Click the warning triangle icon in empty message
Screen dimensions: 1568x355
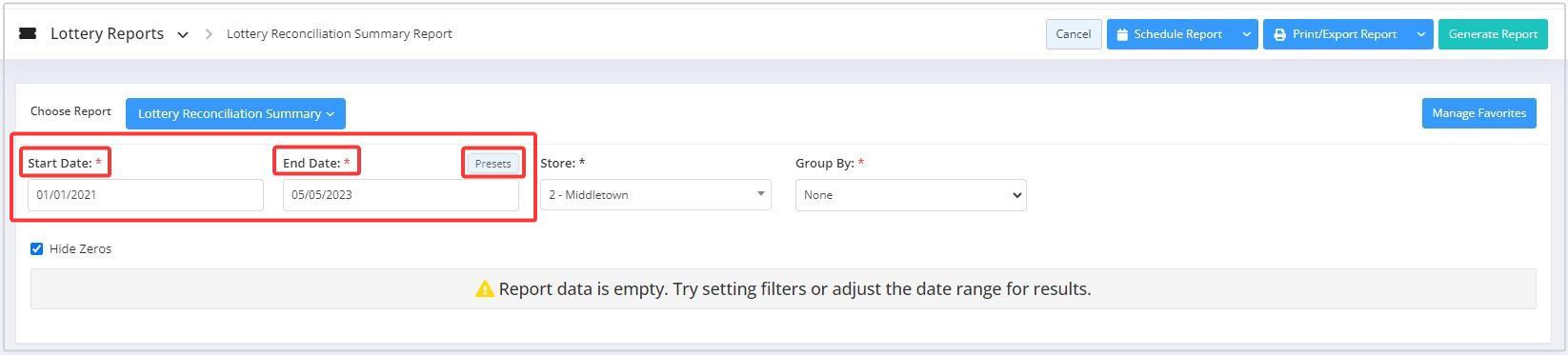pyautogui.click(x=484, y=289)
